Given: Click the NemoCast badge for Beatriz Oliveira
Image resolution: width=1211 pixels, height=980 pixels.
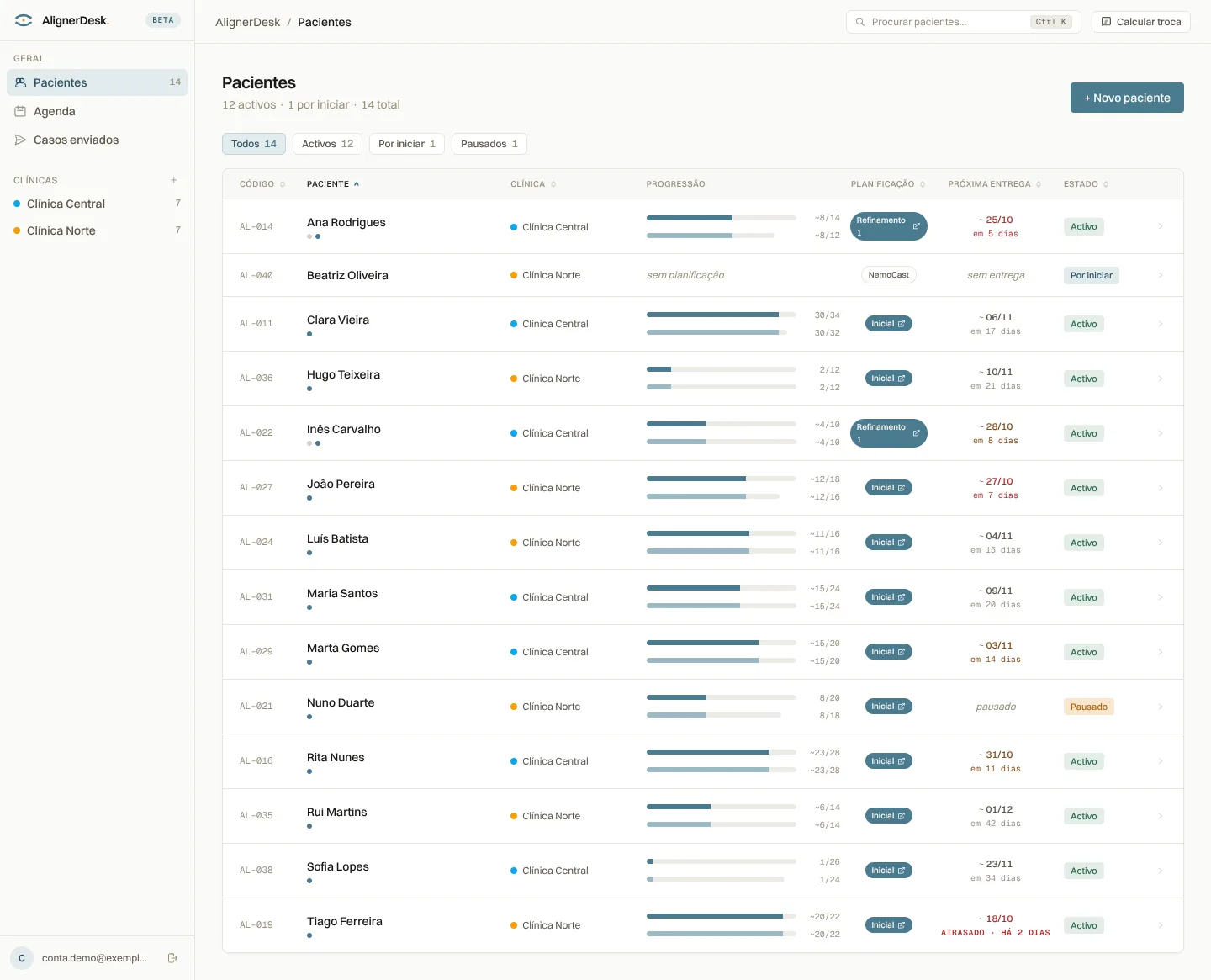Looking at the screenshot, I should click(889, 275).
